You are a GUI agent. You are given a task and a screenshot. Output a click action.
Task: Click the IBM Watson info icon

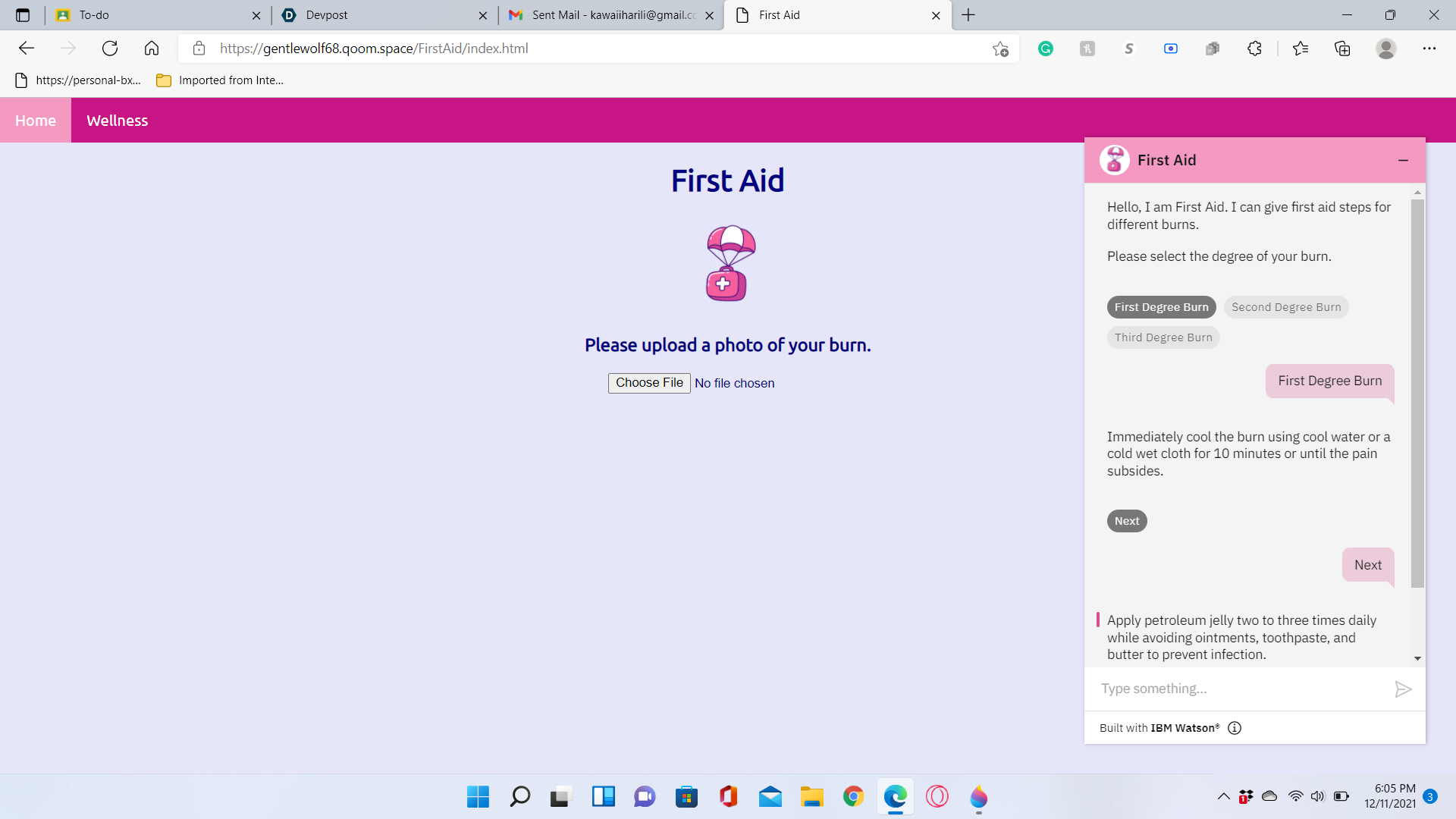click(1235, 728)
